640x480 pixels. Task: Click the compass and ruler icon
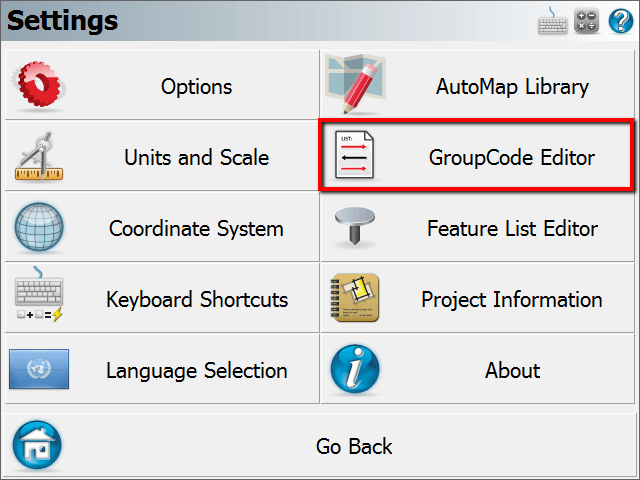tap(39, 156)
